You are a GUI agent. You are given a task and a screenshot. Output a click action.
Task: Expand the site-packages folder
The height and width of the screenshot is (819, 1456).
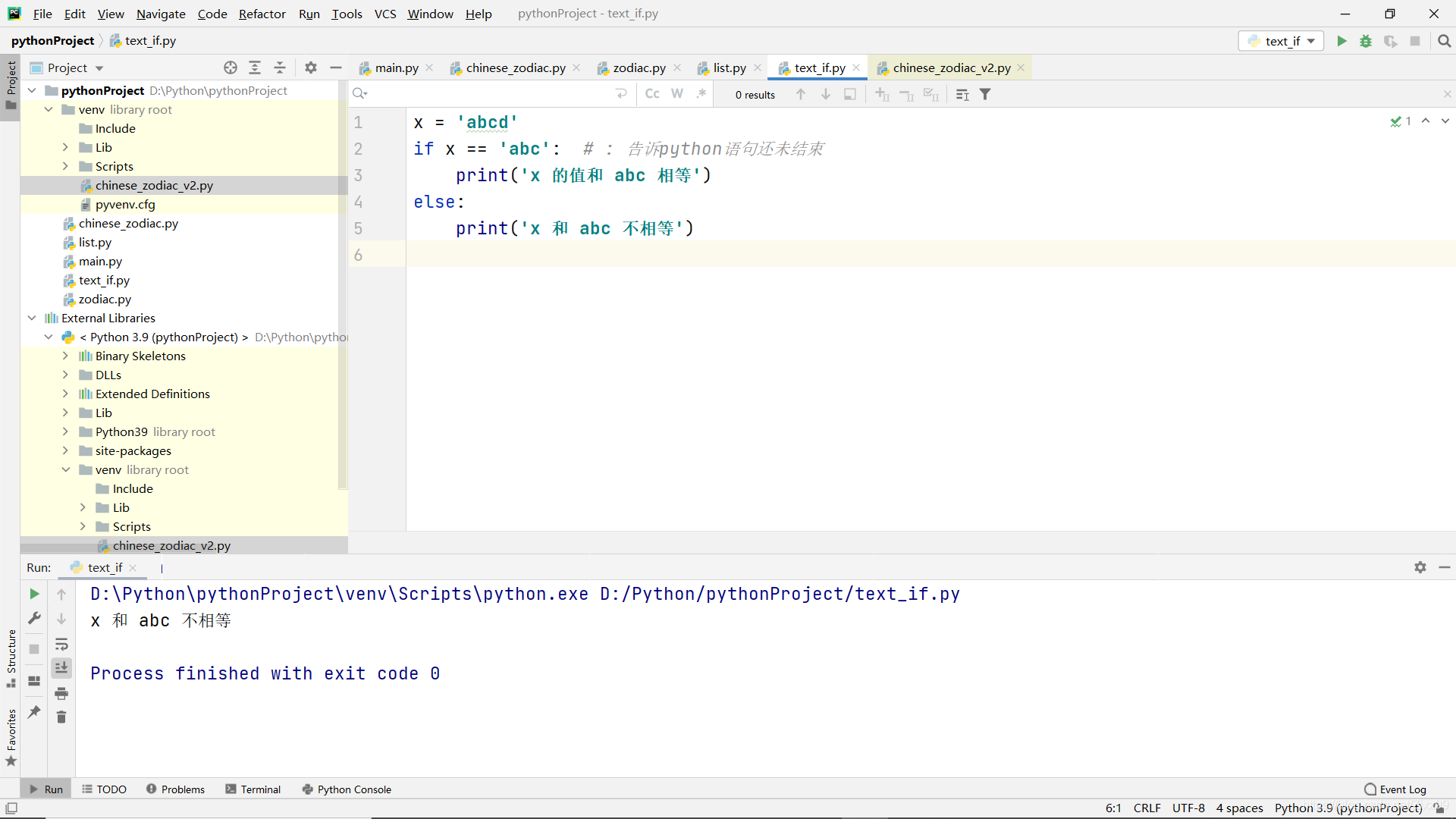pyautogui.click(x=65, y=450)
